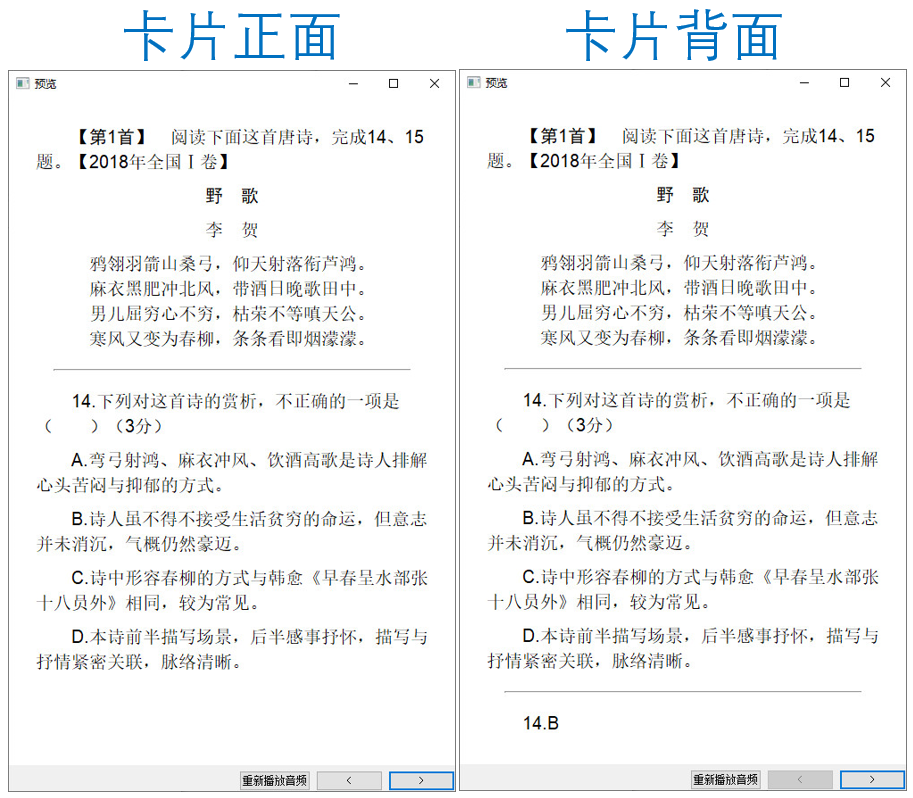Click 【2018年全国Ⅰ卷】 label in back window
Screen dimensions: 913x798
(604, 160)
